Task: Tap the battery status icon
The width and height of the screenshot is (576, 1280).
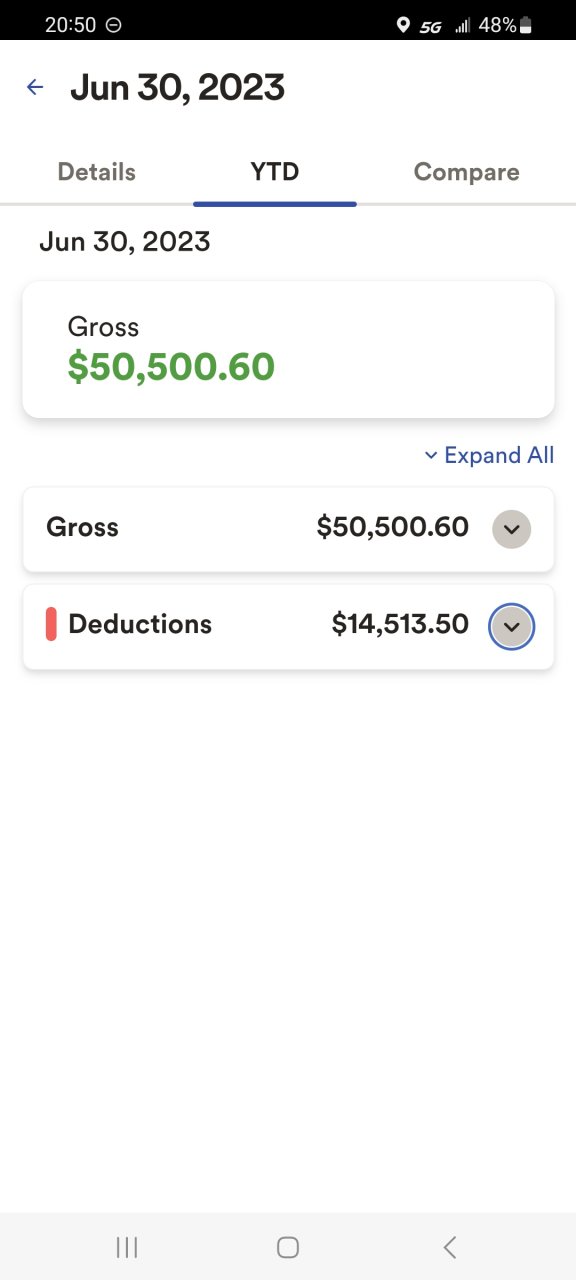Action: (526, 25)
